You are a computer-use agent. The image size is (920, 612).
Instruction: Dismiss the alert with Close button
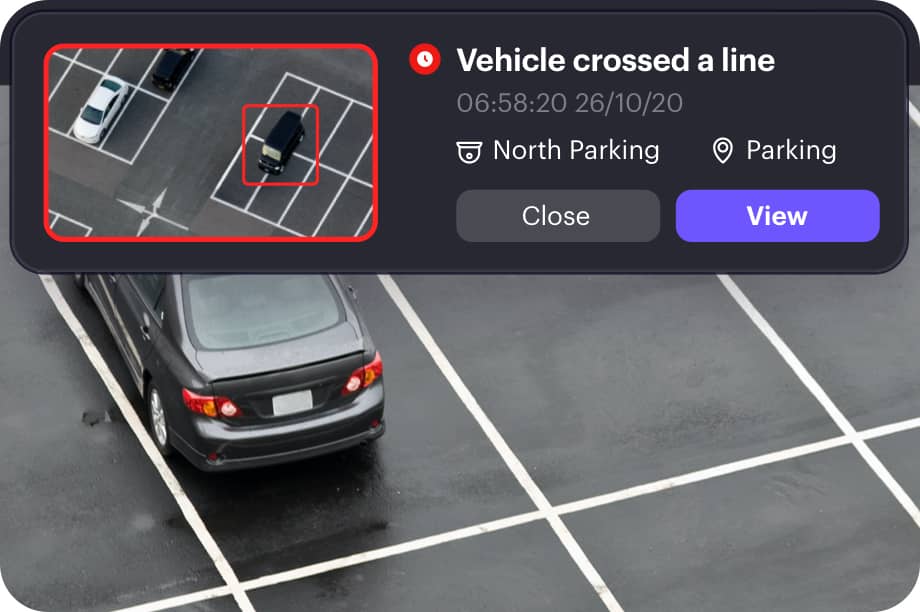point(557,215)
